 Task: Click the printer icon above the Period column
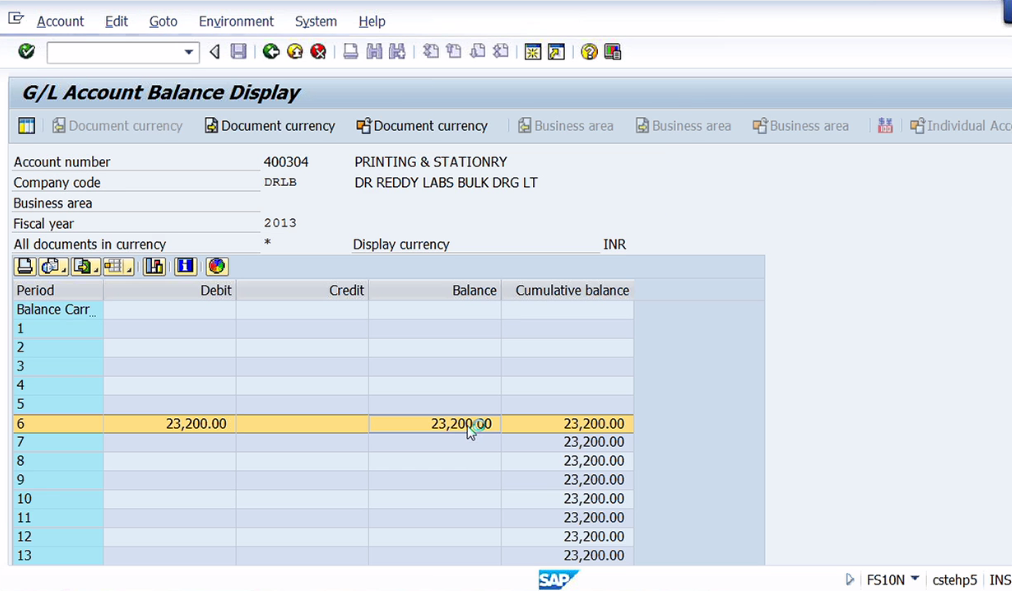pos(25,266)
